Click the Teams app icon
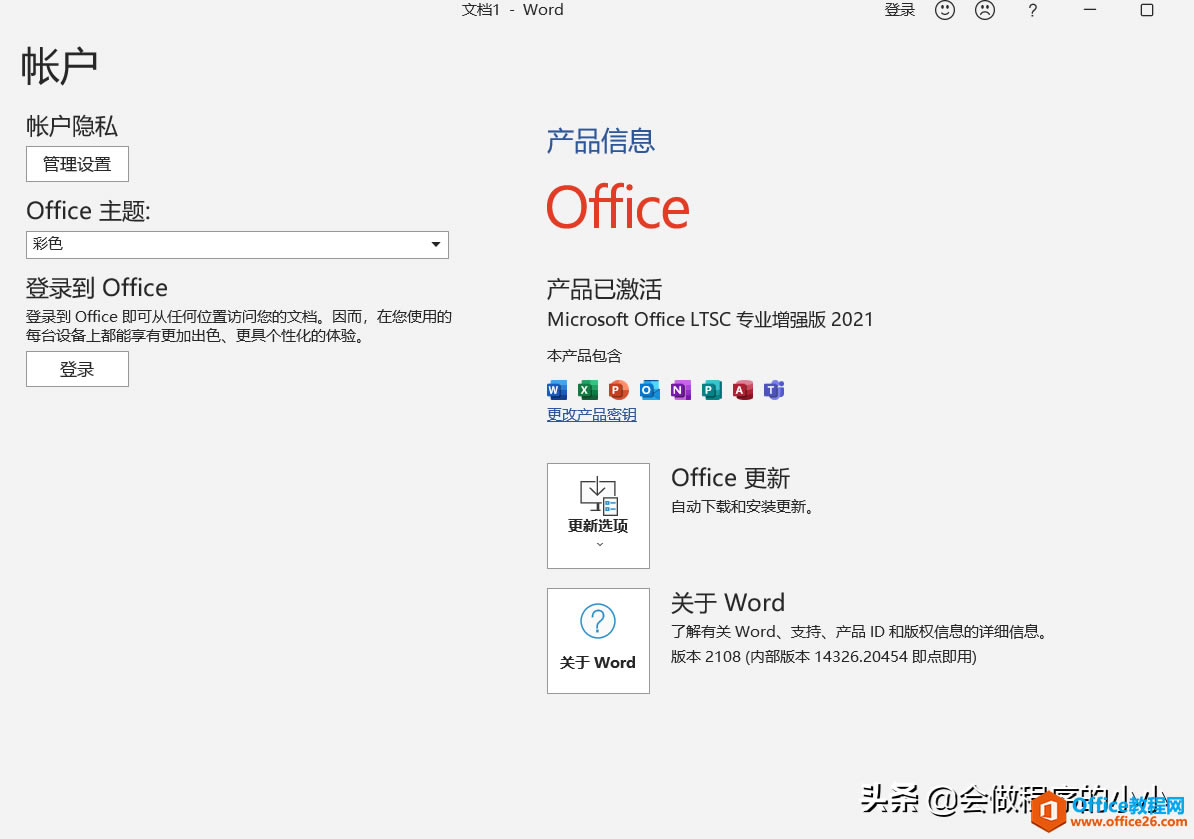The height and width of the screenshot is (839, 1194). [x=774, y=391]
